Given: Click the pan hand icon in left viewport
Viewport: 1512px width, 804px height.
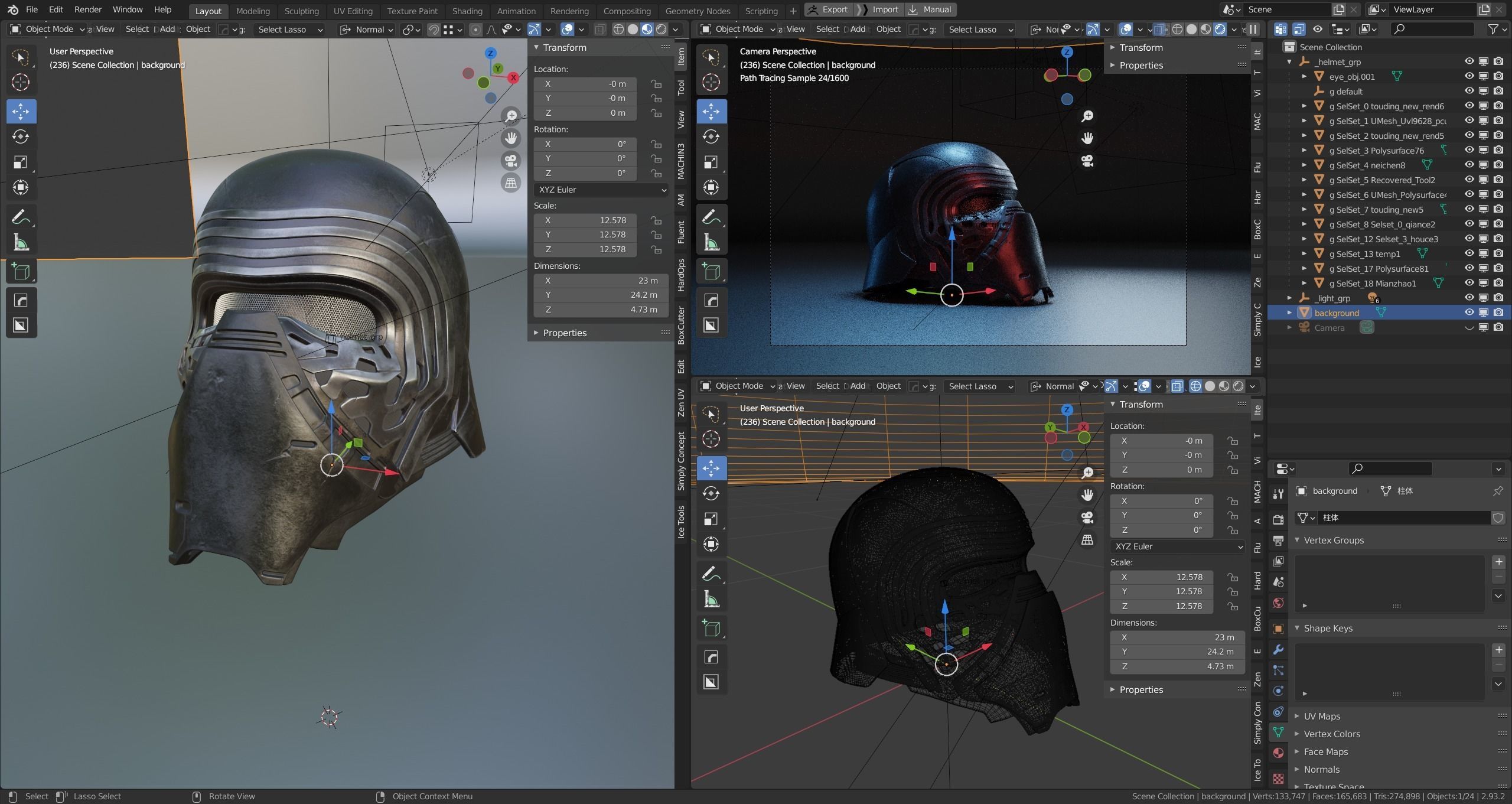Looking at the screenshot, I should [511, 138].
